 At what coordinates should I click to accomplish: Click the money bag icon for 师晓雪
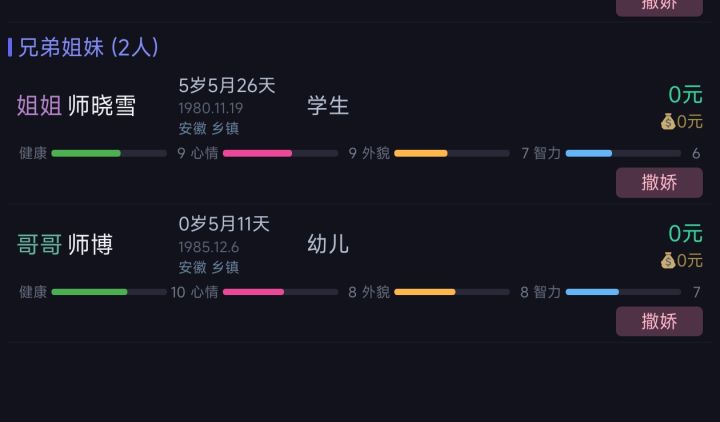[x=668, y=122]
